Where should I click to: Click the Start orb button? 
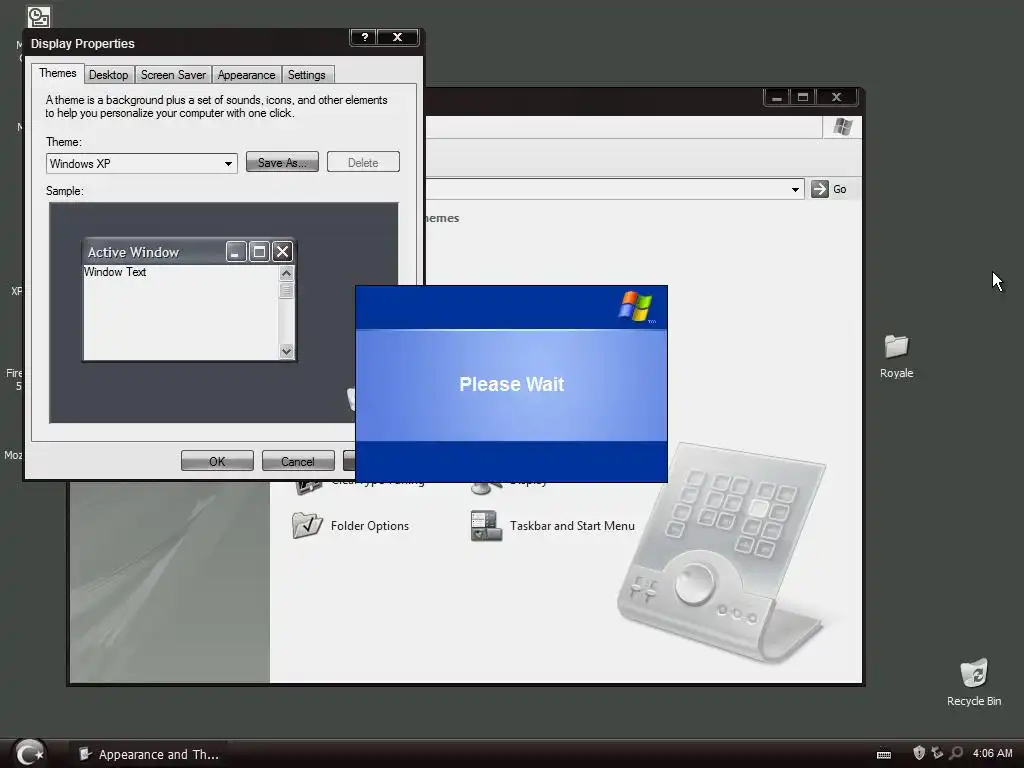29,753
